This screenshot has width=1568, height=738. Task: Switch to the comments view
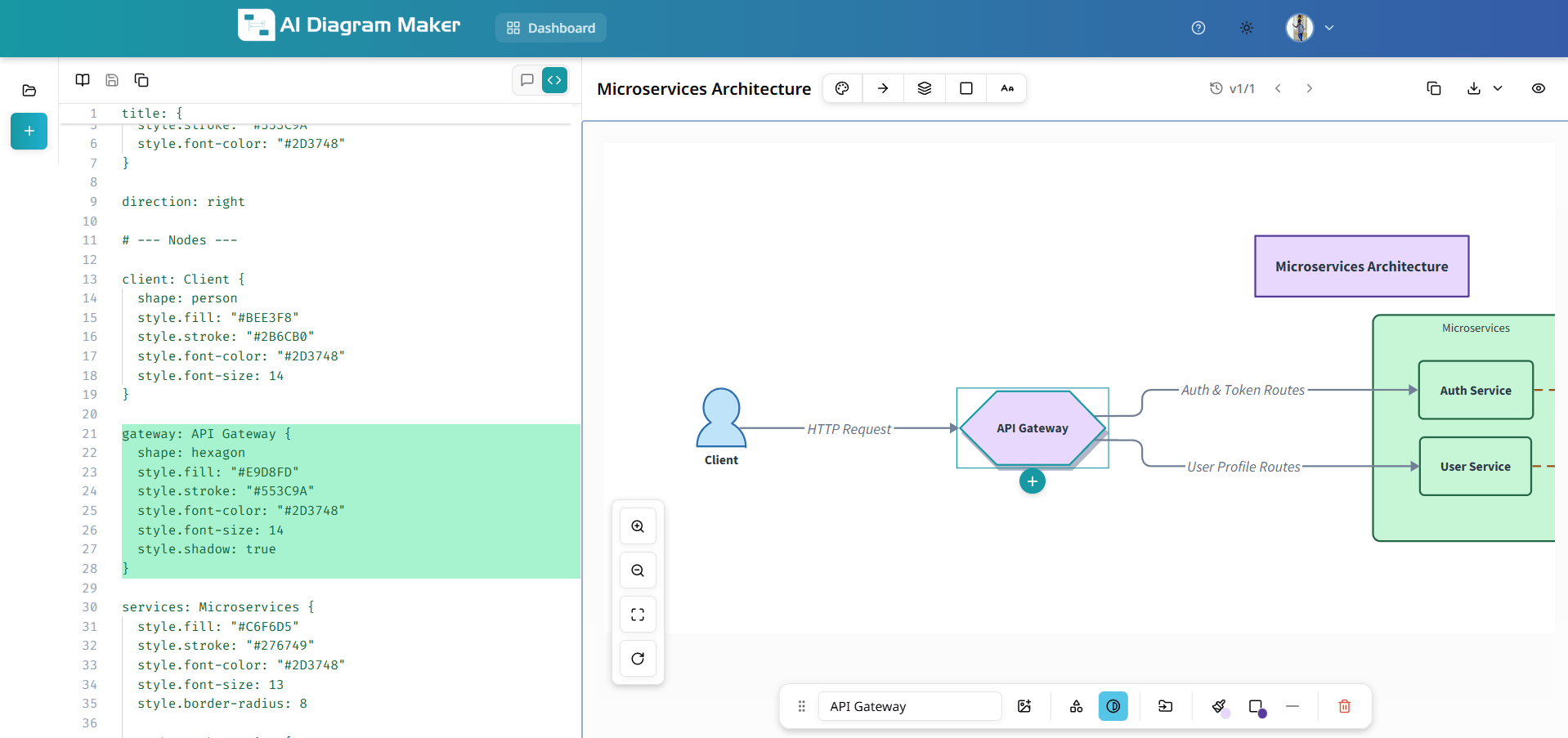pos(526,80)
